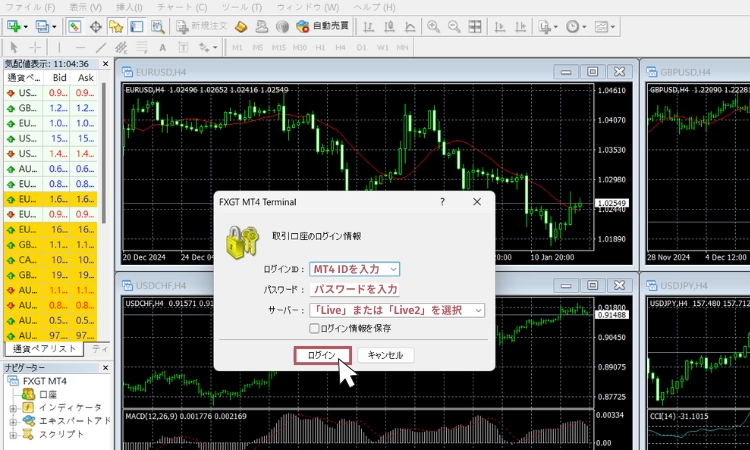Open MetaEditor yellow book icon
Viewport: 750px width, 450px height.
(241, 26)
